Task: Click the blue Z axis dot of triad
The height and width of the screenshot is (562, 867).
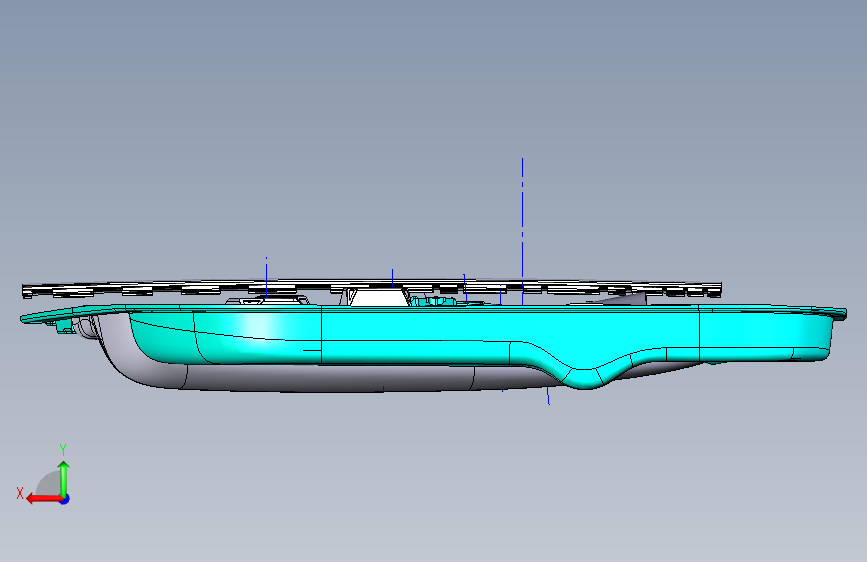Action: (65, 499)
